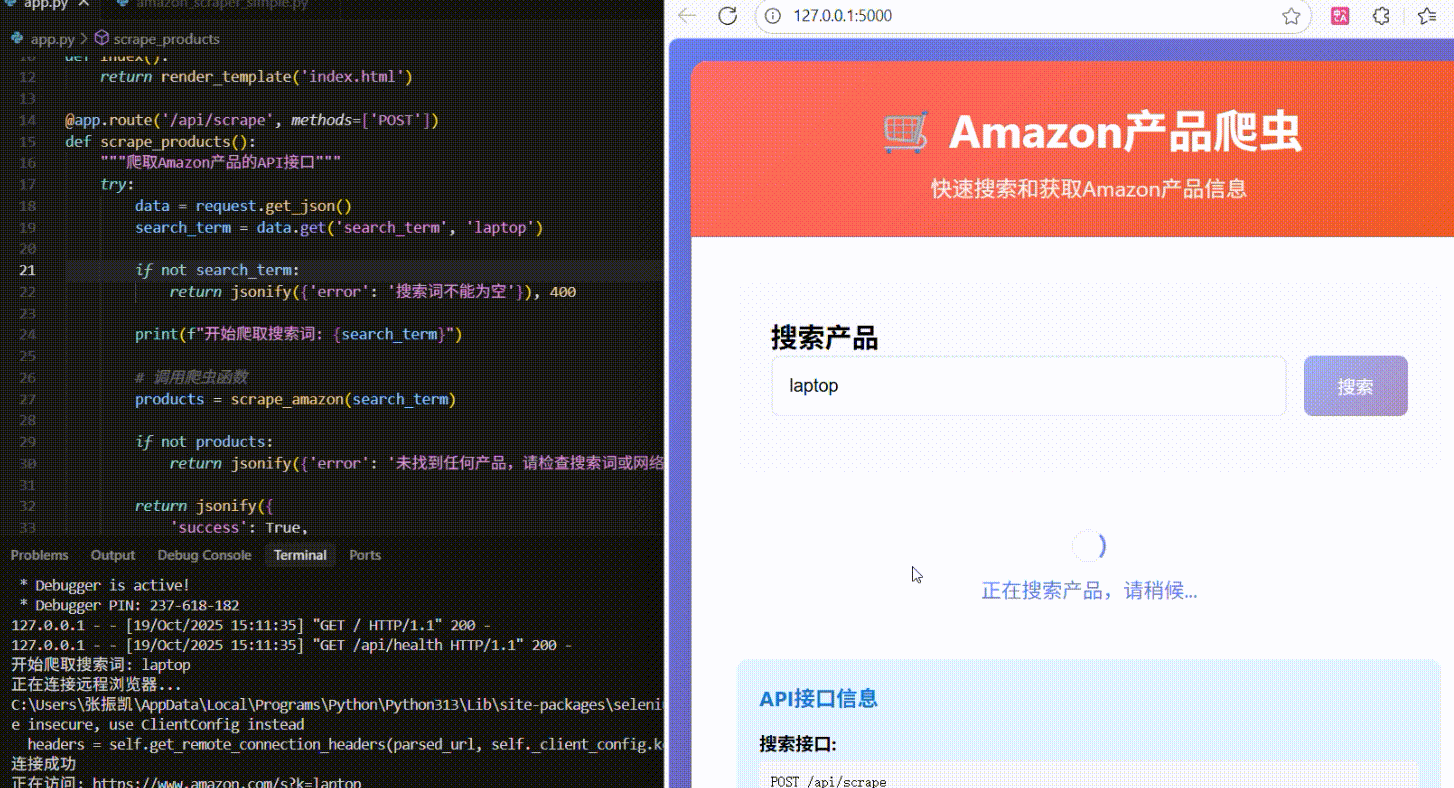View site information icon beside the URL
The height and width of the screenshot is (788, 1454).
(772, 16)
